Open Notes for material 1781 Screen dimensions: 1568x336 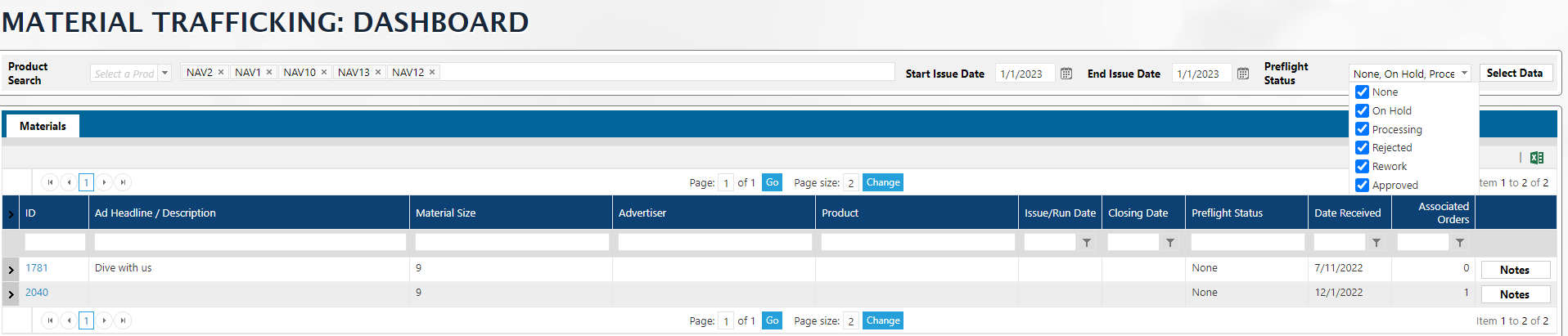tap(1514, 270)
